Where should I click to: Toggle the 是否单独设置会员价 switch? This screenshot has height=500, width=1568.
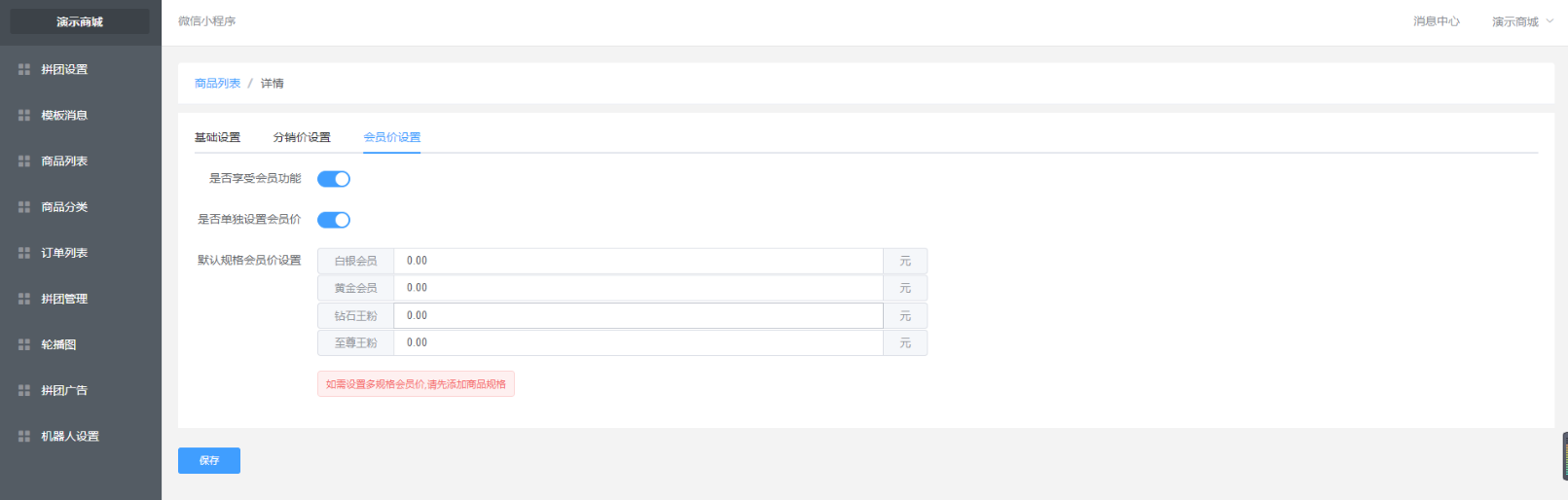pyautogui.click(x=334, y=220)
